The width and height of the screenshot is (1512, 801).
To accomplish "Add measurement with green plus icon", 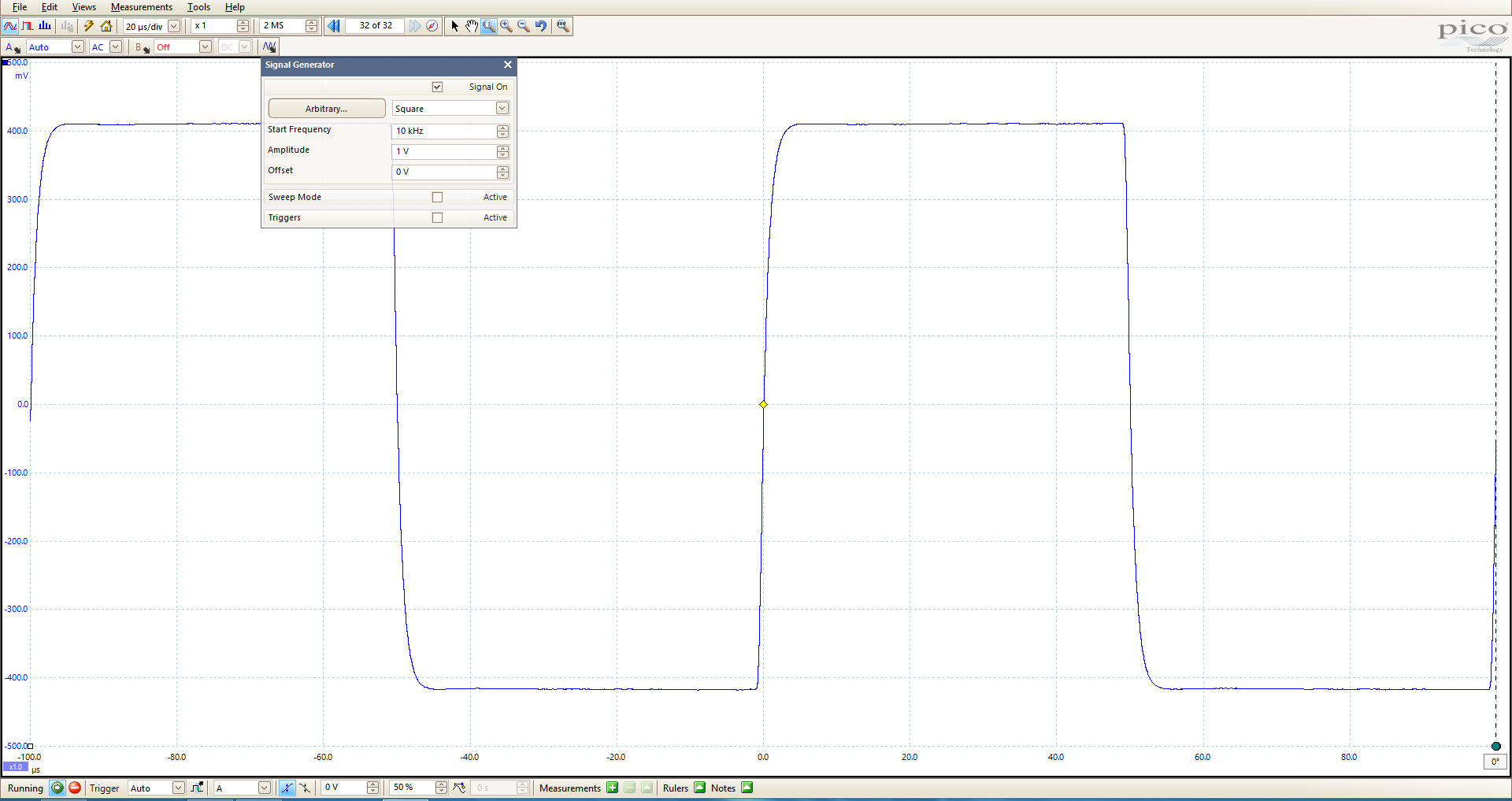I will [x=613, y=788].
